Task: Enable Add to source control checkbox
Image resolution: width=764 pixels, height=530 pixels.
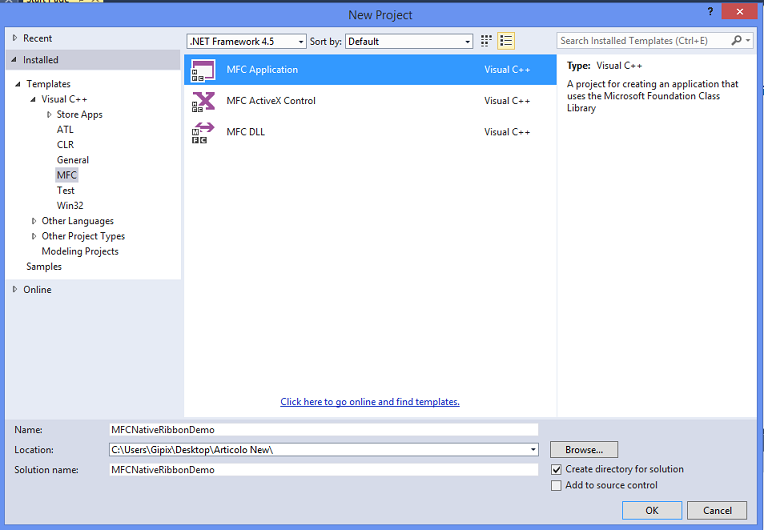Action: (x=556, y=486)
